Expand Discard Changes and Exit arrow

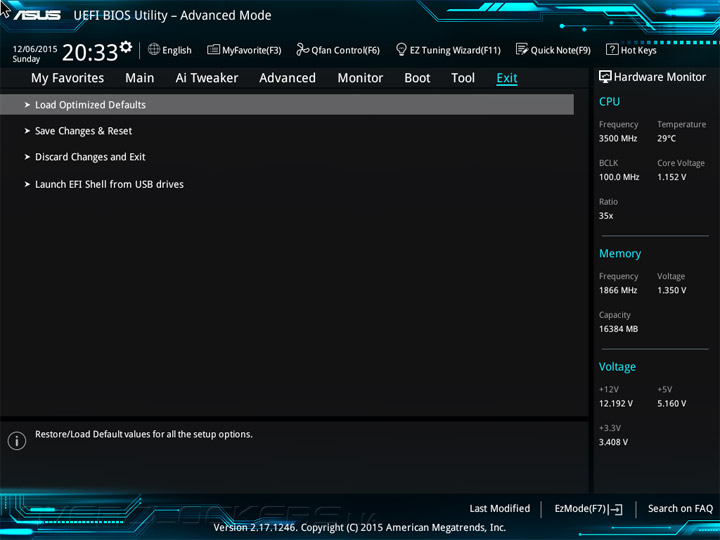tap(27, 157)
